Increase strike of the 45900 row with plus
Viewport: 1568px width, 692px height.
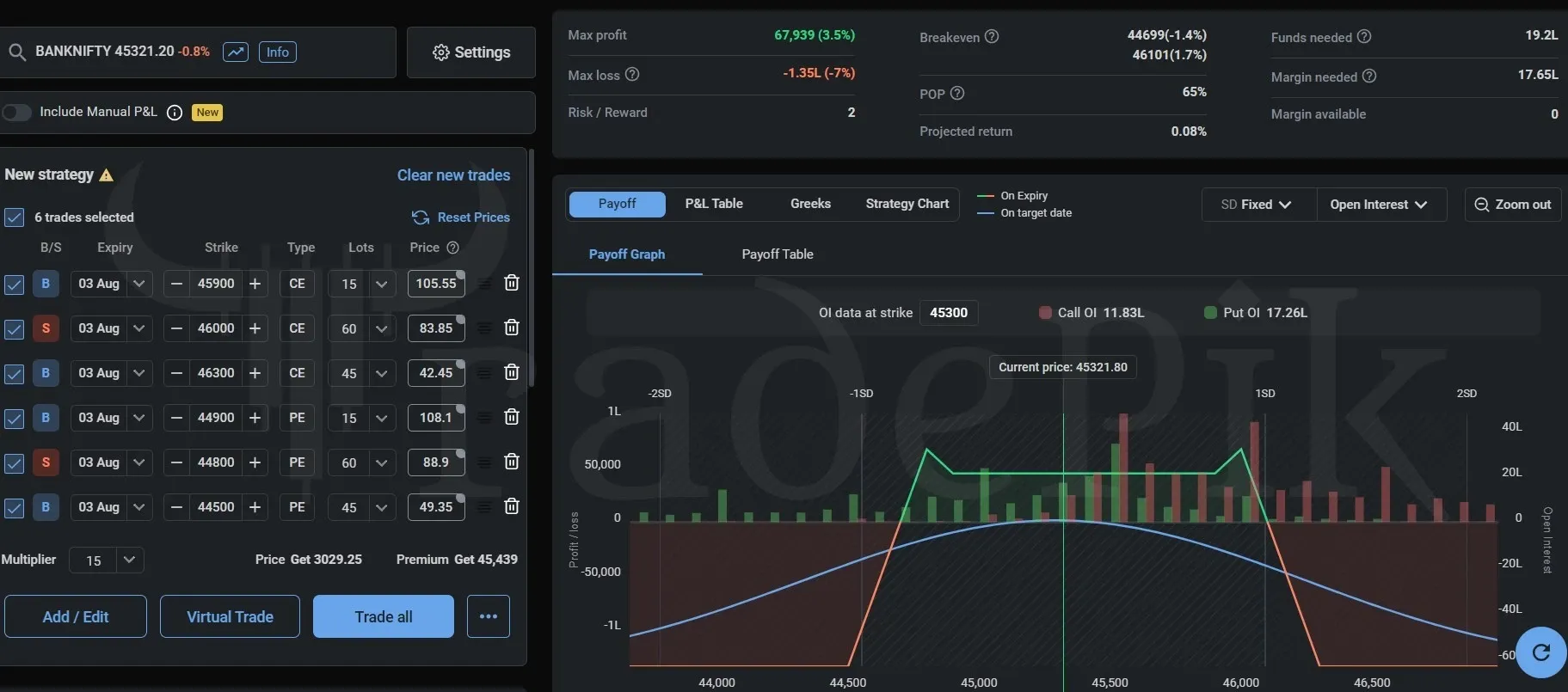pyautogui.click(x=255, y=284)
